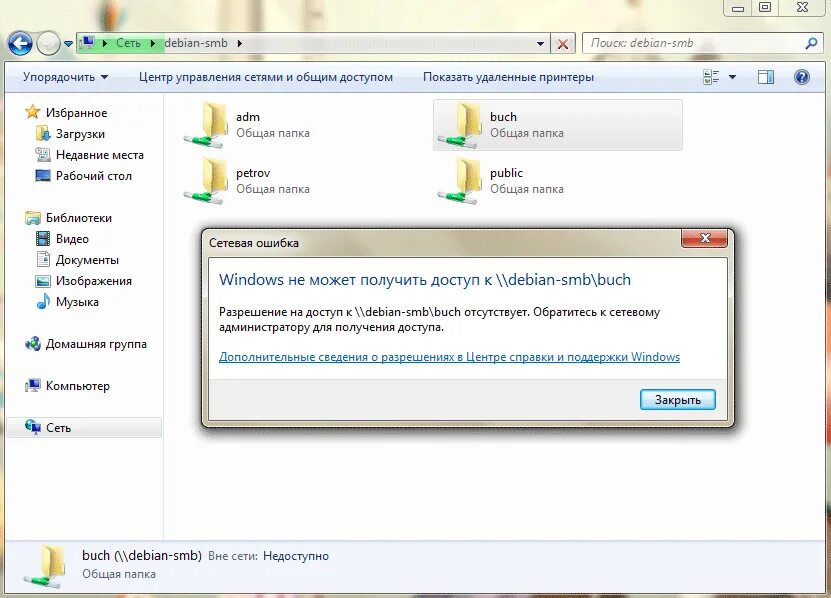Click buch folder thumbnail in details pane
The height and width of the screenshot is (598, 831).
pos(46,566)
